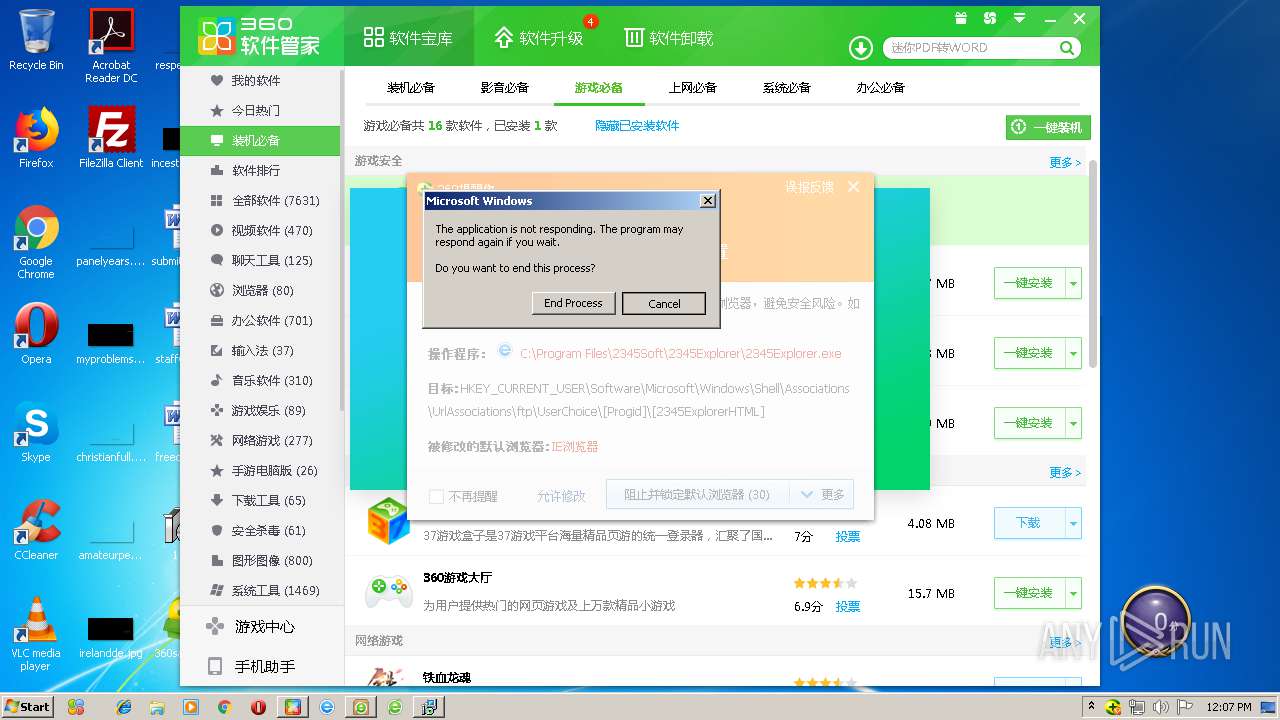Select 聊天工具 (125) category
The image size is (1280, 720).
(260, 260)
